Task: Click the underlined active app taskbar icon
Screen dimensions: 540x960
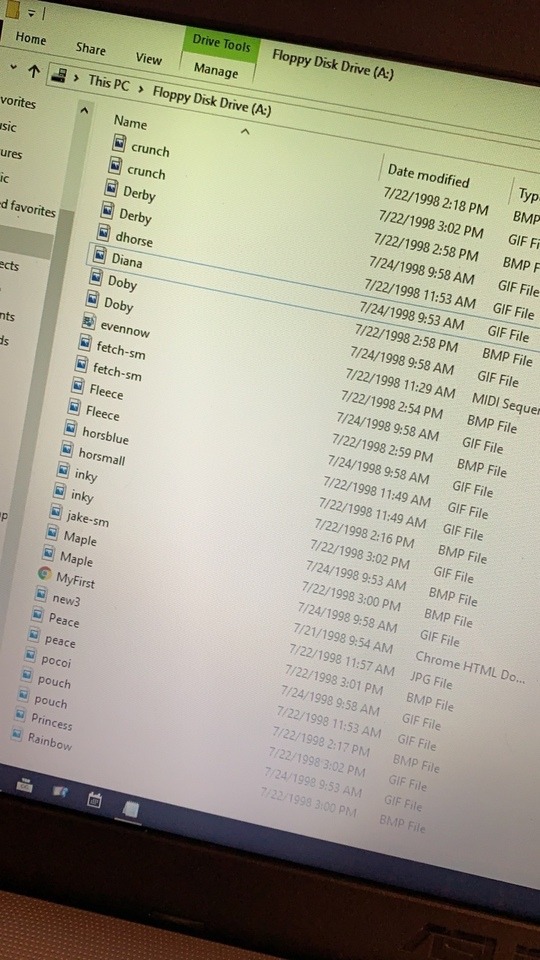Action: pyautogui.click(x=130, y=811)
